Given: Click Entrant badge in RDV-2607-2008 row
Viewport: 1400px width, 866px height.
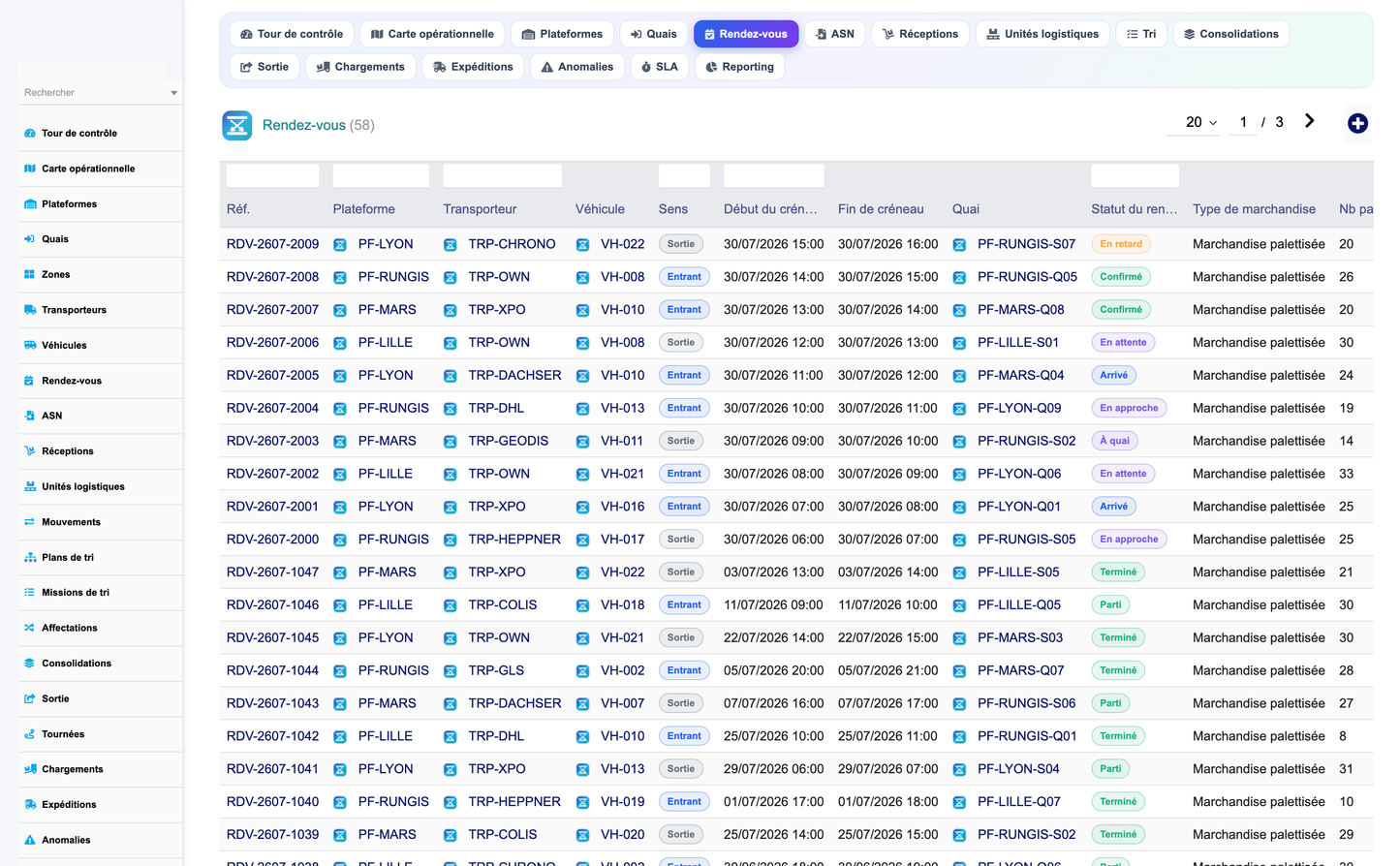Looking at the screenshot, I should tap(684, 277).
